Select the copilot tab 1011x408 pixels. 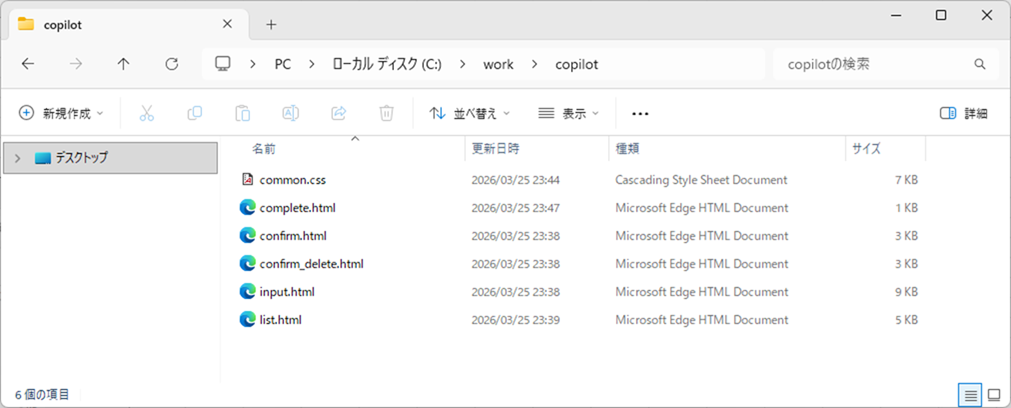point(126,24)
